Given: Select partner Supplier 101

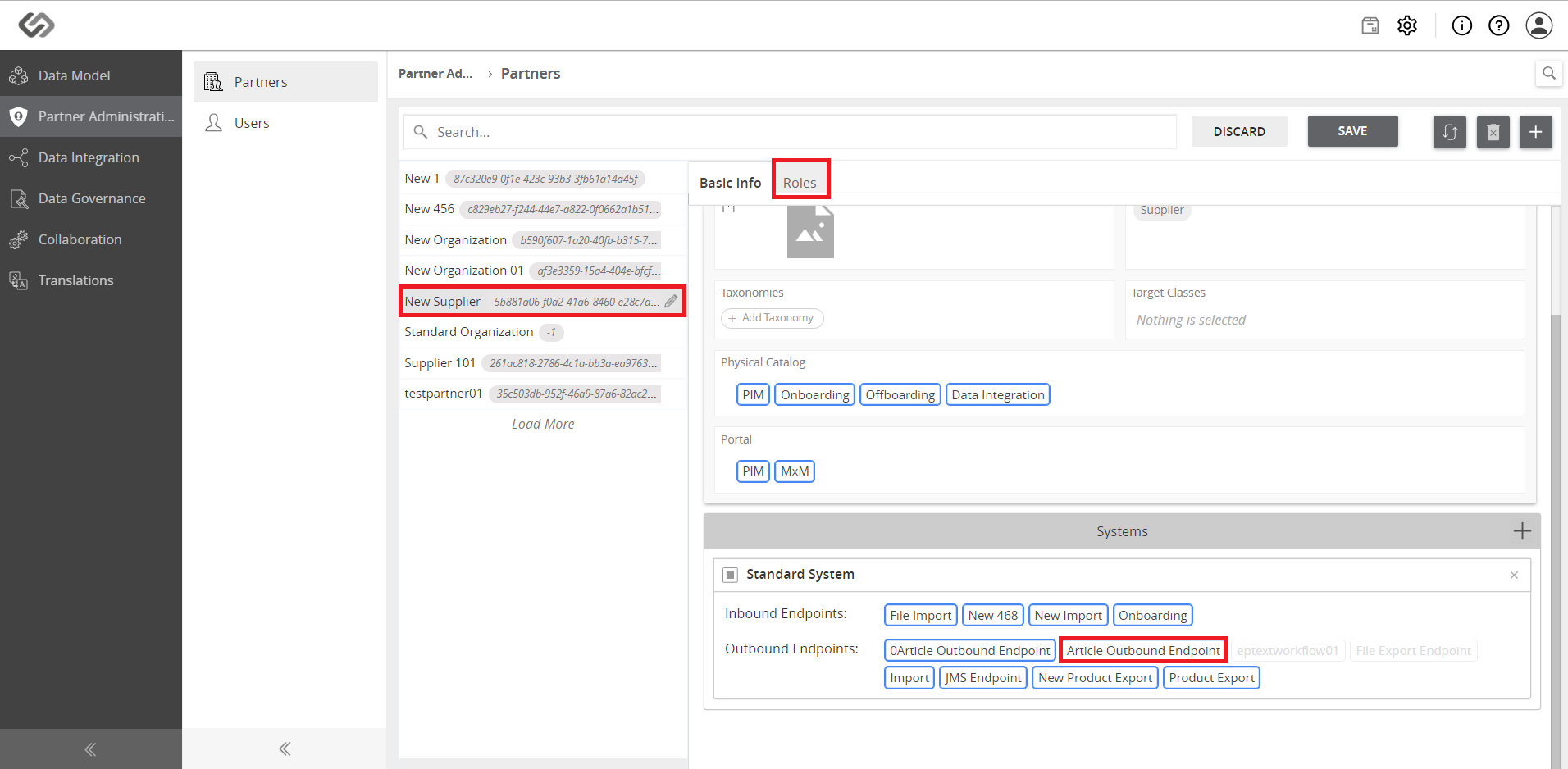Looking at the screenshot, I should coord(542,363).
